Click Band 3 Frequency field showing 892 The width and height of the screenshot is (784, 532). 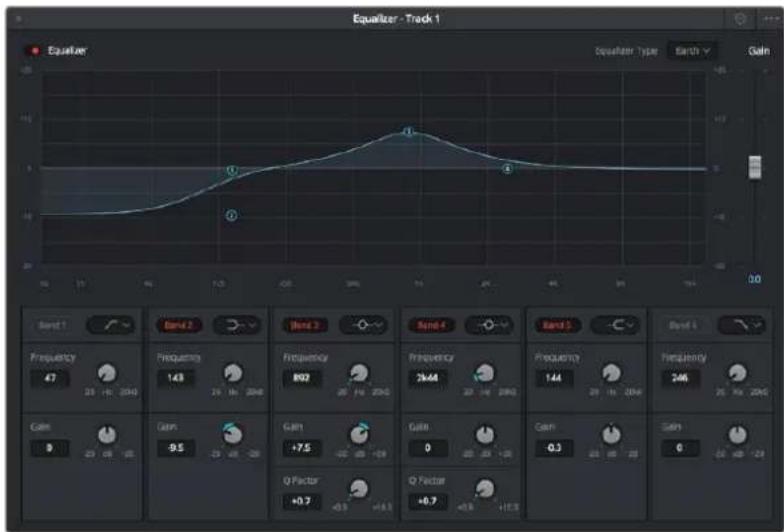(302, 378)
